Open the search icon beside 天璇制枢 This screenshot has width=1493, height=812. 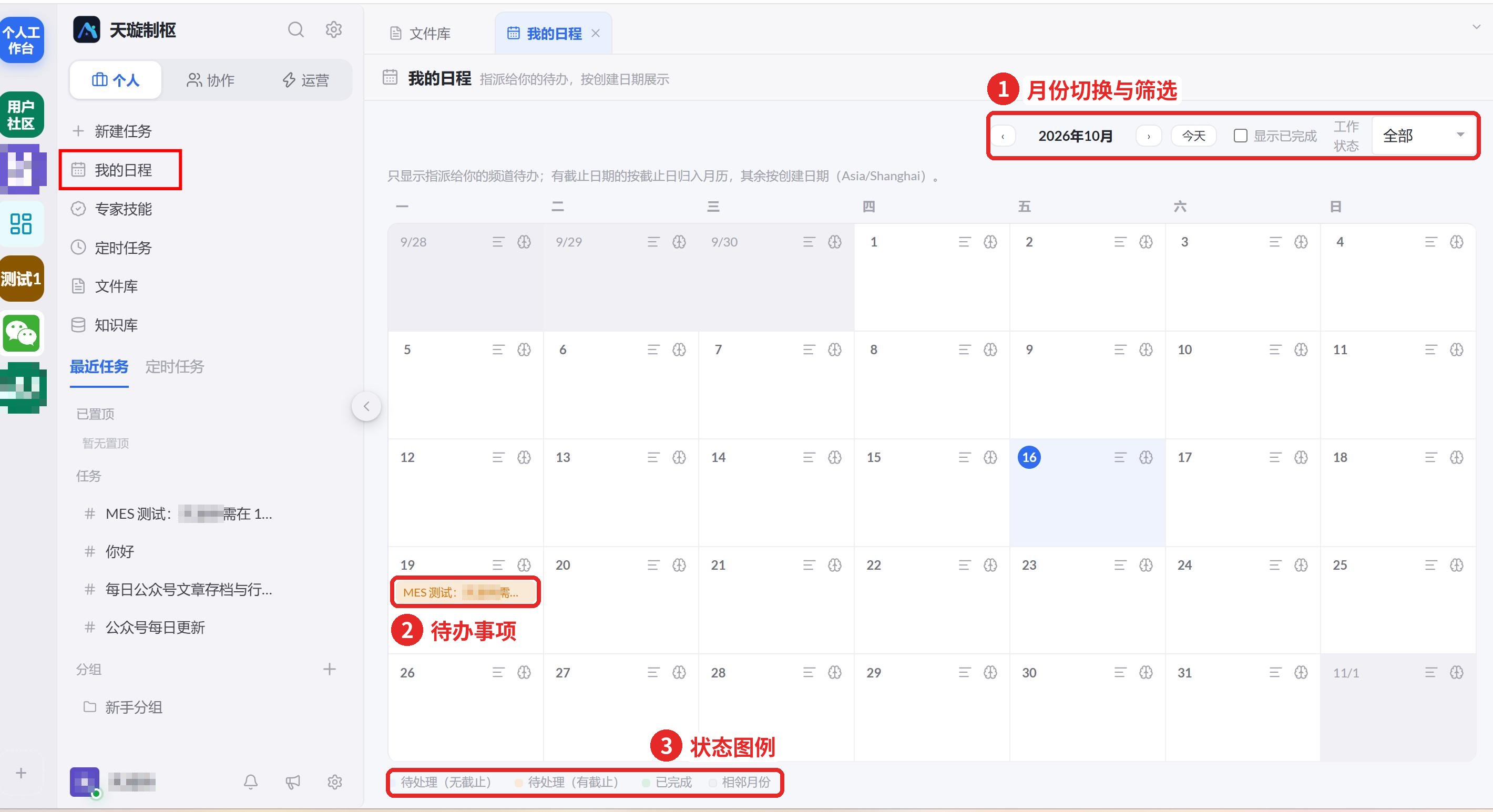point(295,29)
